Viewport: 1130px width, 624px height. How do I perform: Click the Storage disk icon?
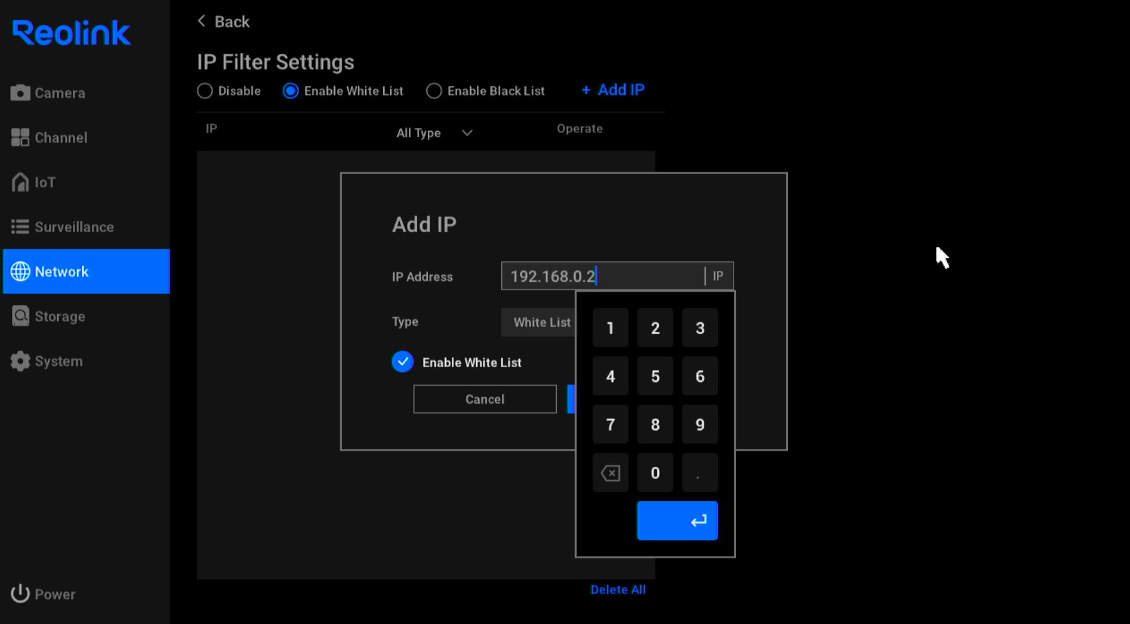(20, 316)
